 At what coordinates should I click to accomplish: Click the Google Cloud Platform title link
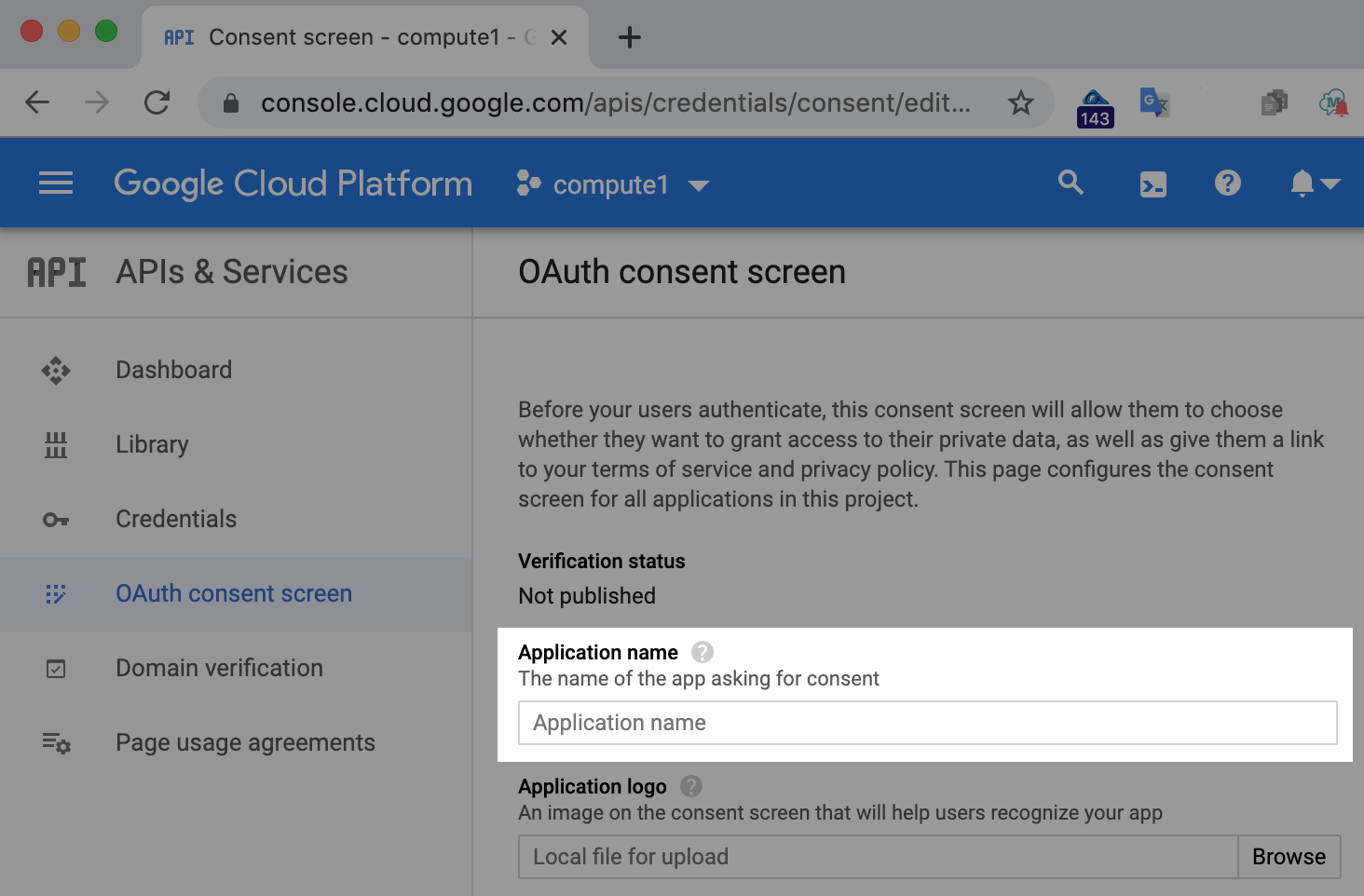(x=293, y=183)
